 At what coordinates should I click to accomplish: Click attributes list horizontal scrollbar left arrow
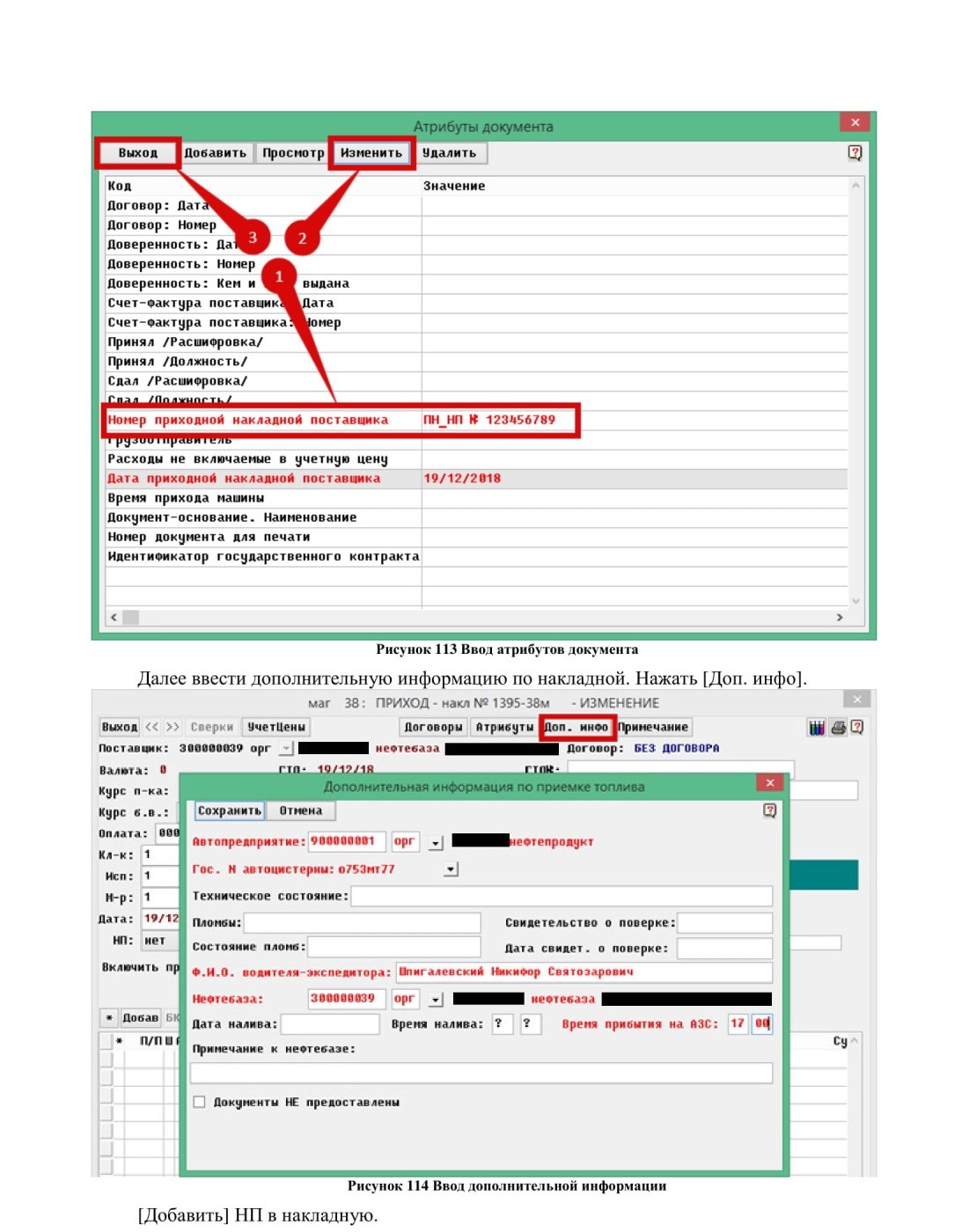(114, 618)
